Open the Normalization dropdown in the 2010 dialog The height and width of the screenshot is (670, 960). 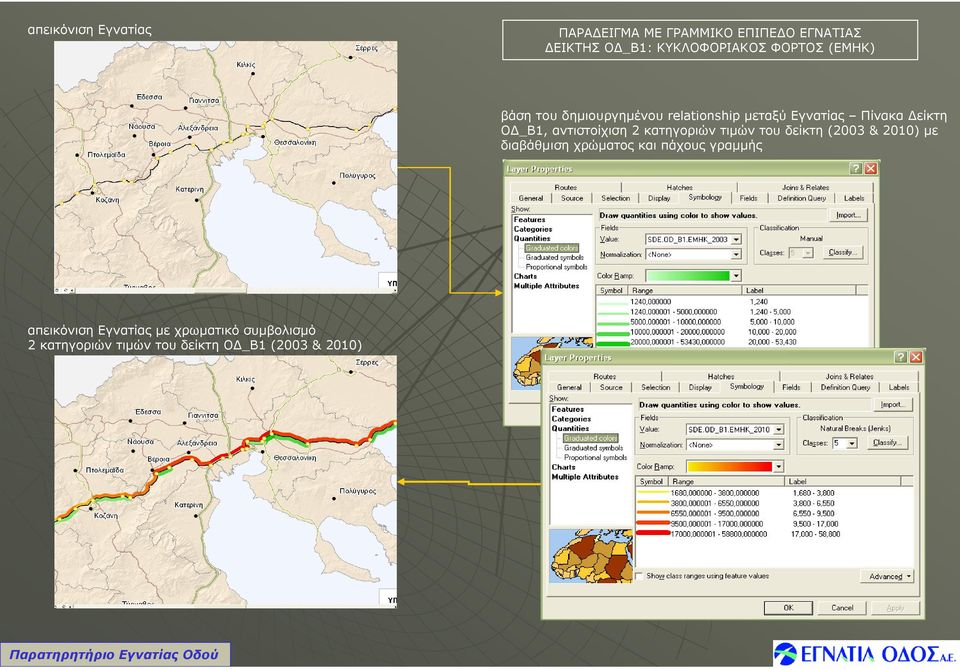coord(778,445)
